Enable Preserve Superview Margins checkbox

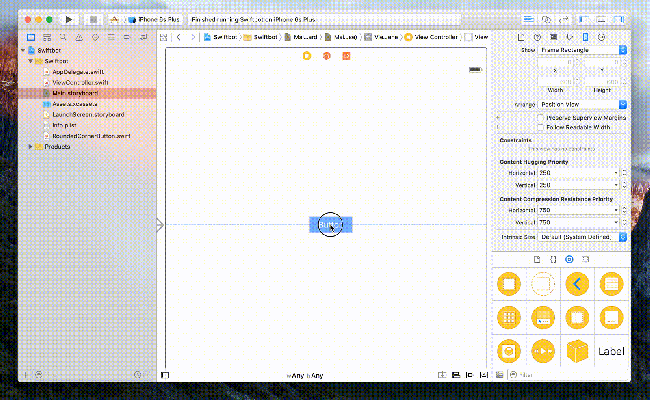point(540,118)
